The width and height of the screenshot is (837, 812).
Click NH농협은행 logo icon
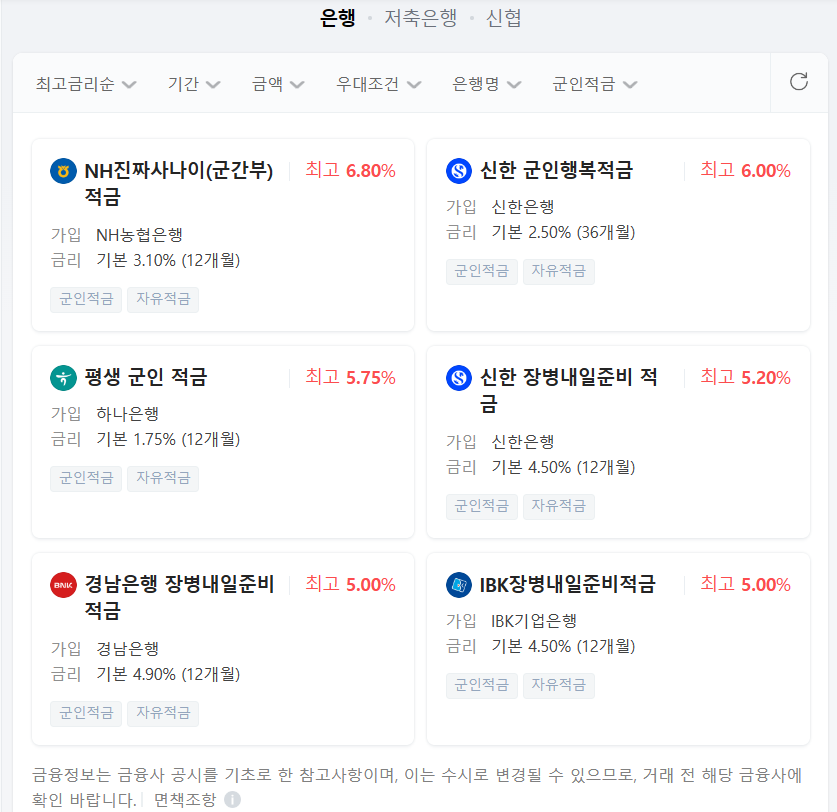63,171
